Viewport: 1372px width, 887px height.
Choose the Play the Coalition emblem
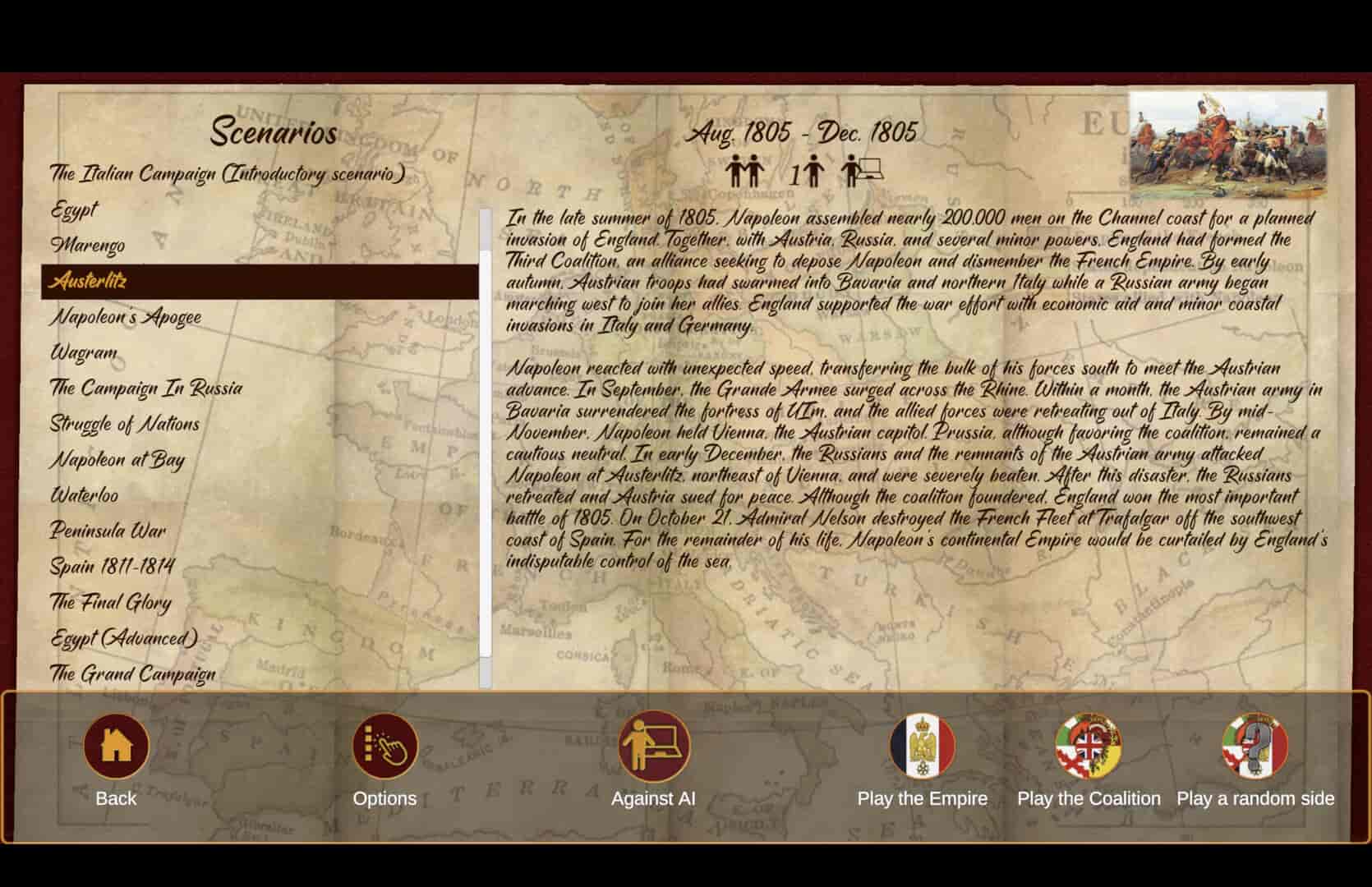[1089, 746]
